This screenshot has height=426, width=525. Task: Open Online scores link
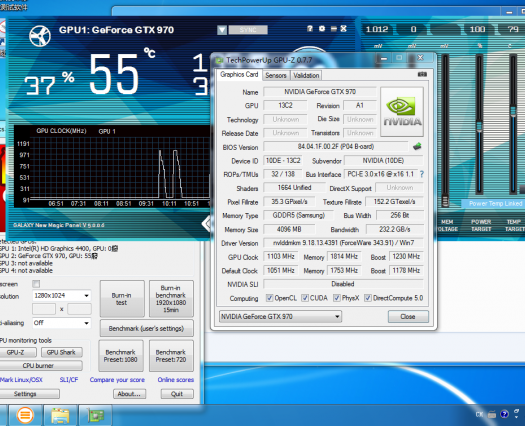(x=176, y=380)
